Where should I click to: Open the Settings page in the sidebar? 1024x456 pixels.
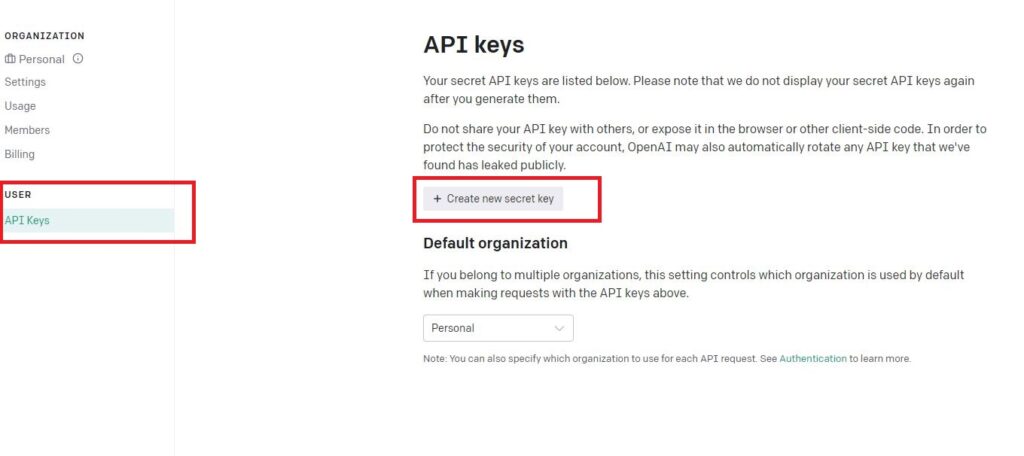tap(25, 82)
